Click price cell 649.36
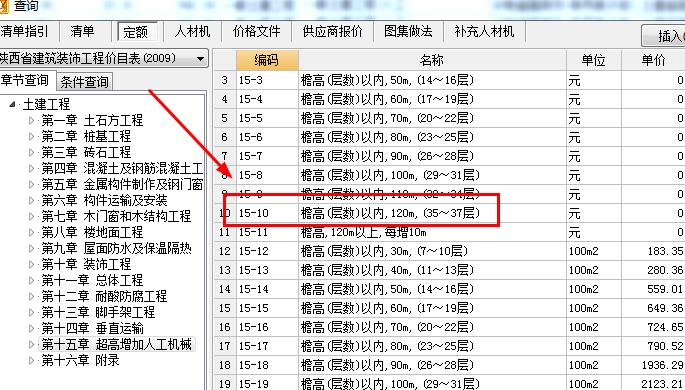This screenshot has height=390, width=685. (653, 308)
